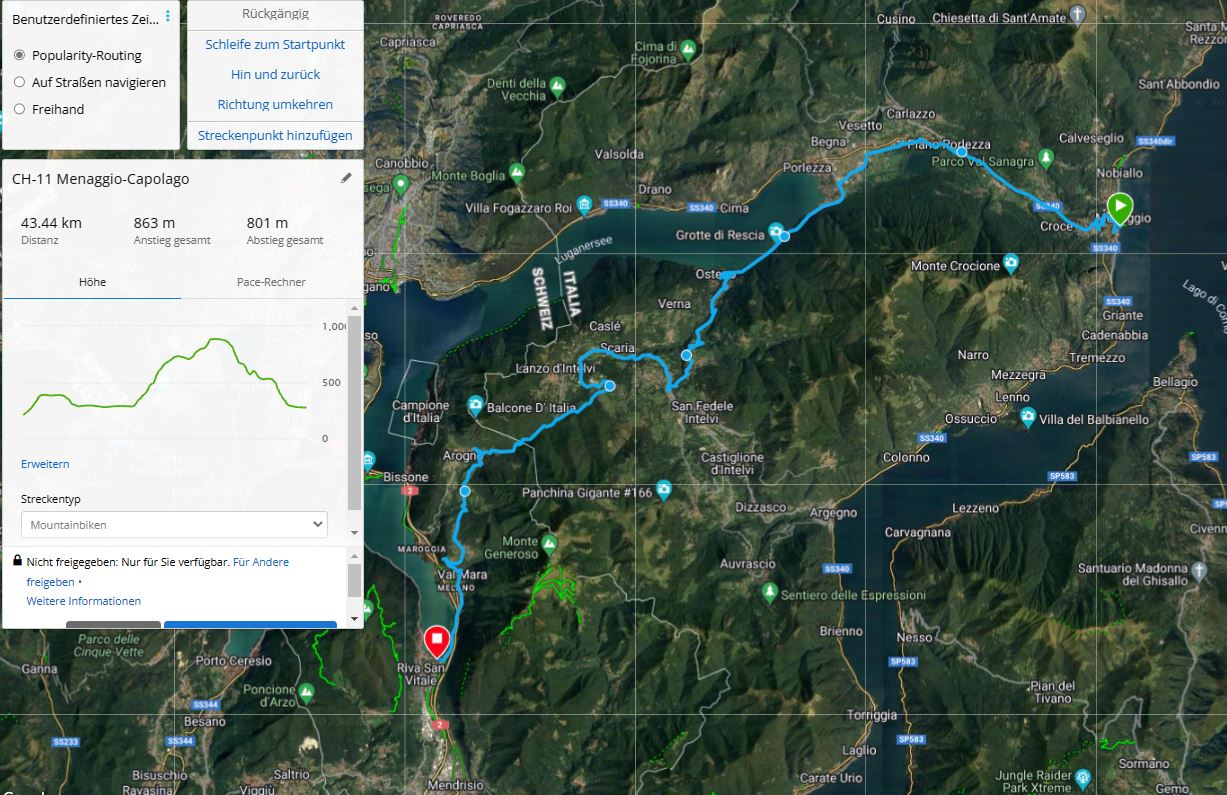Click Grotte di Rescia camera icon

775,235
